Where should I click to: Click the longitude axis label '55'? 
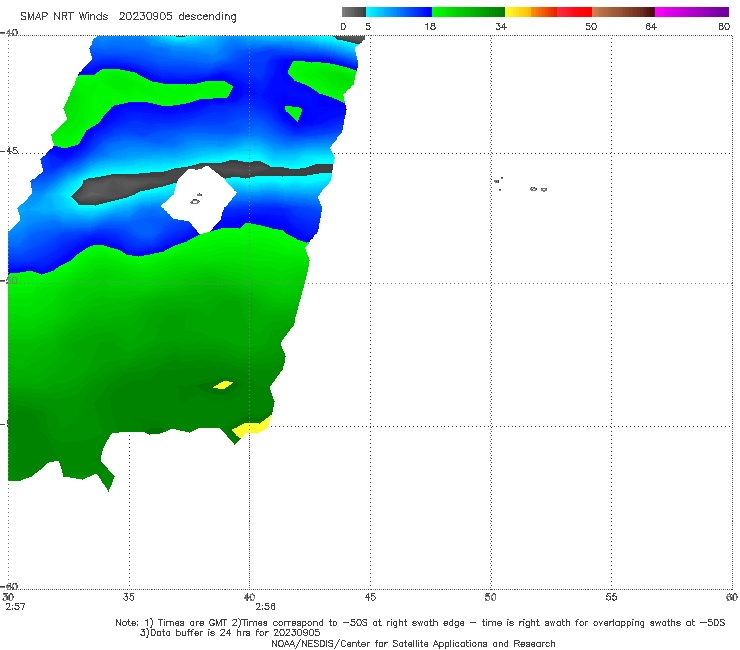click(x=611, y=597)
